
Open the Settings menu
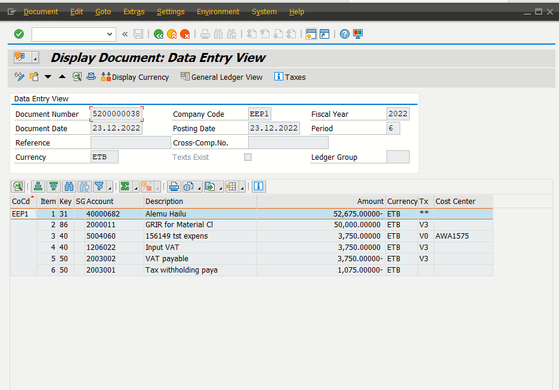tap(171, 12)
